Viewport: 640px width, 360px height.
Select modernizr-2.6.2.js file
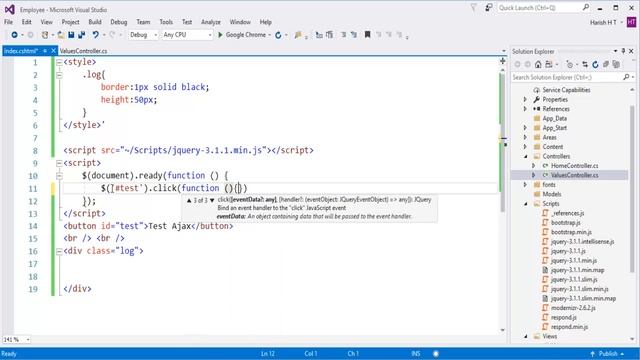pyautogui.click(x=573, y=308)
